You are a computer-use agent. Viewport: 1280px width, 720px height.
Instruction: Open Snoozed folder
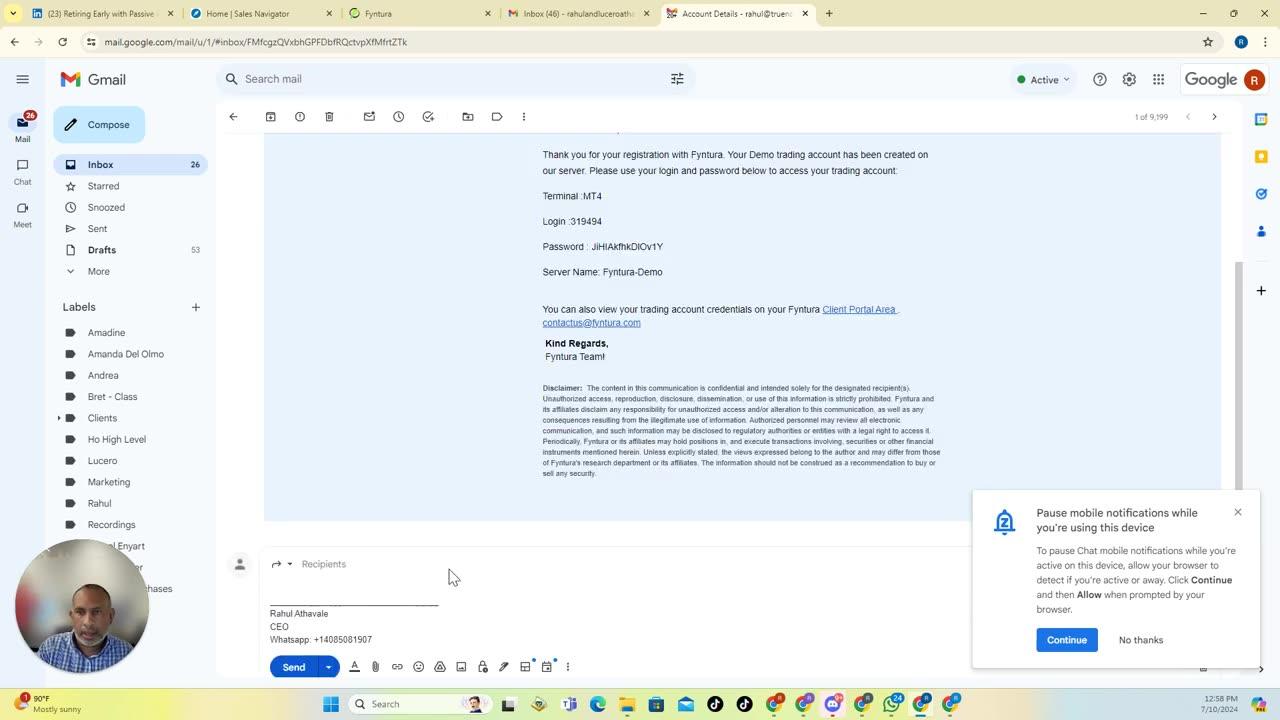(131, 207)
